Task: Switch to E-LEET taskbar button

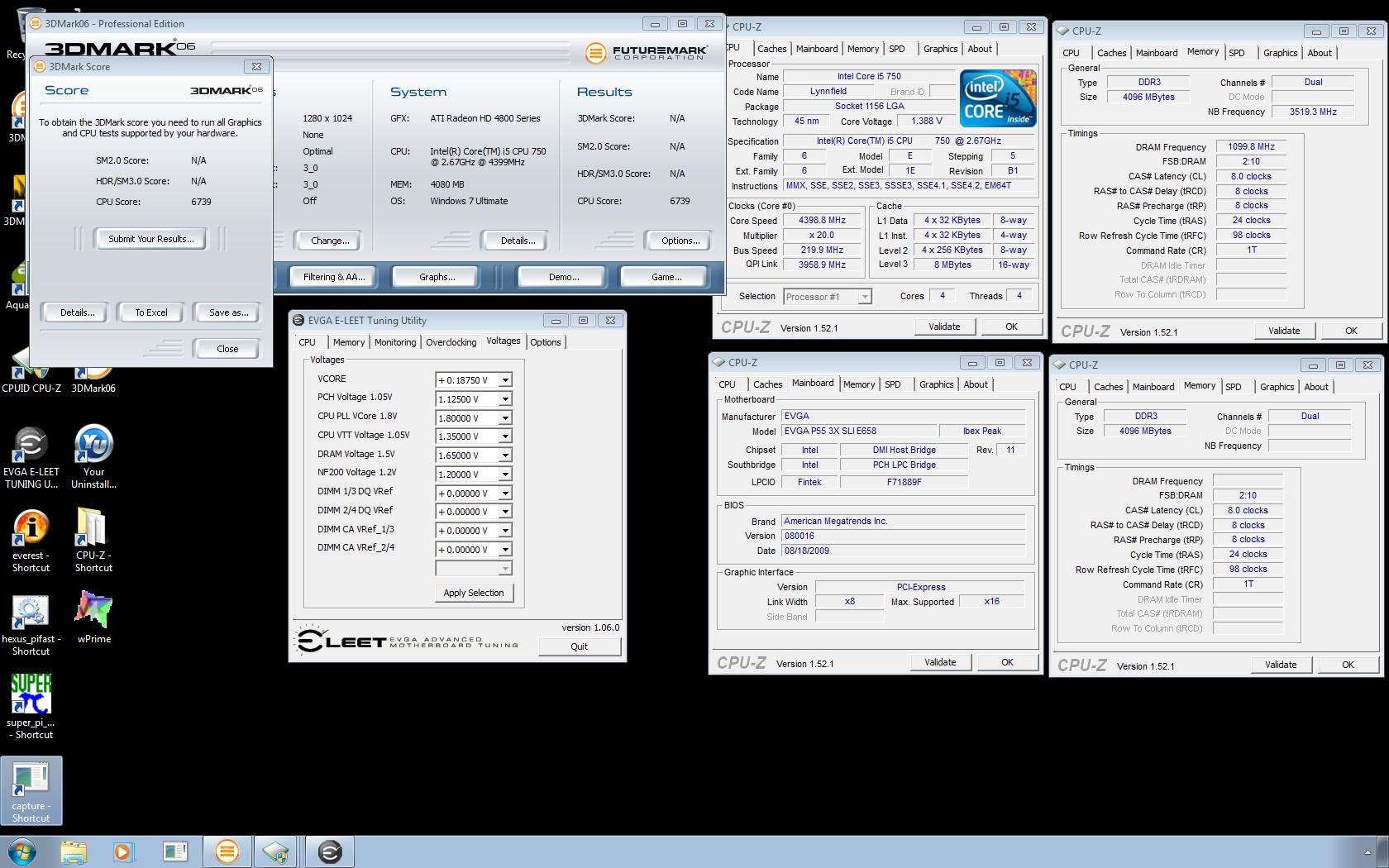Action: coord(330,851)
